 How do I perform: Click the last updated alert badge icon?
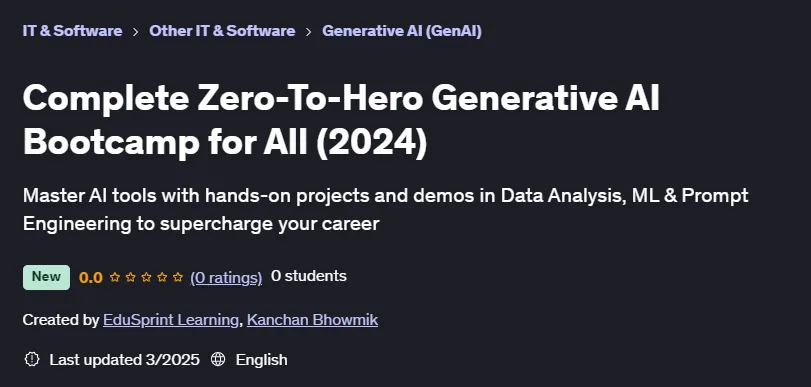coord(32,359)
